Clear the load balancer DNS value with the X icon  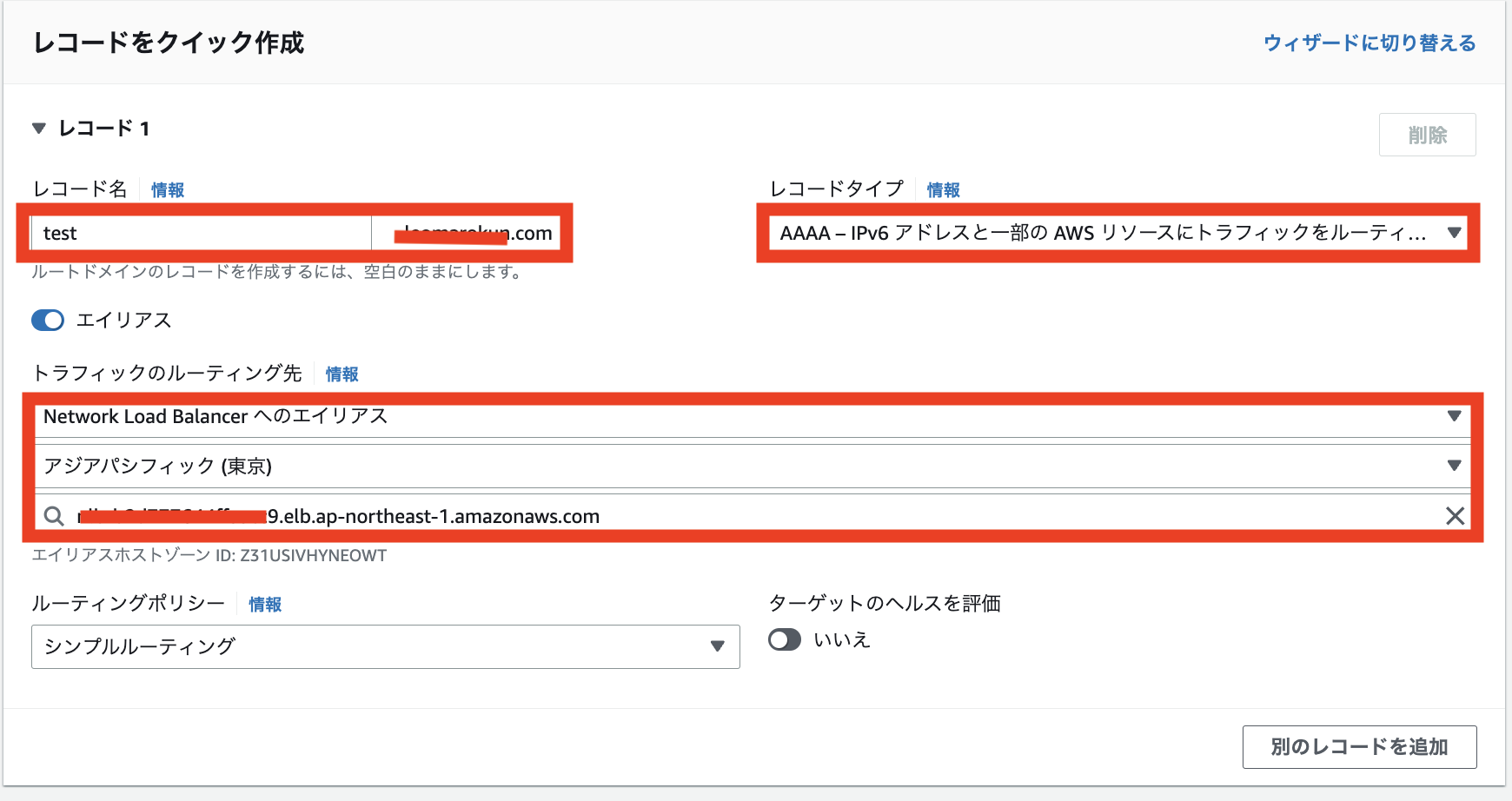click(1456, 516)
